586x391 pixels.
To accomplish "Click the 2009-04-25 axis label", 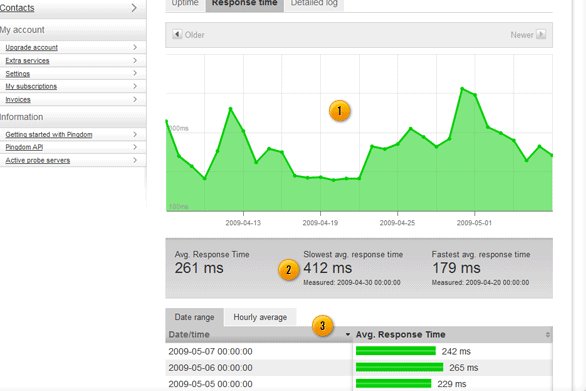I will point(397,223).
